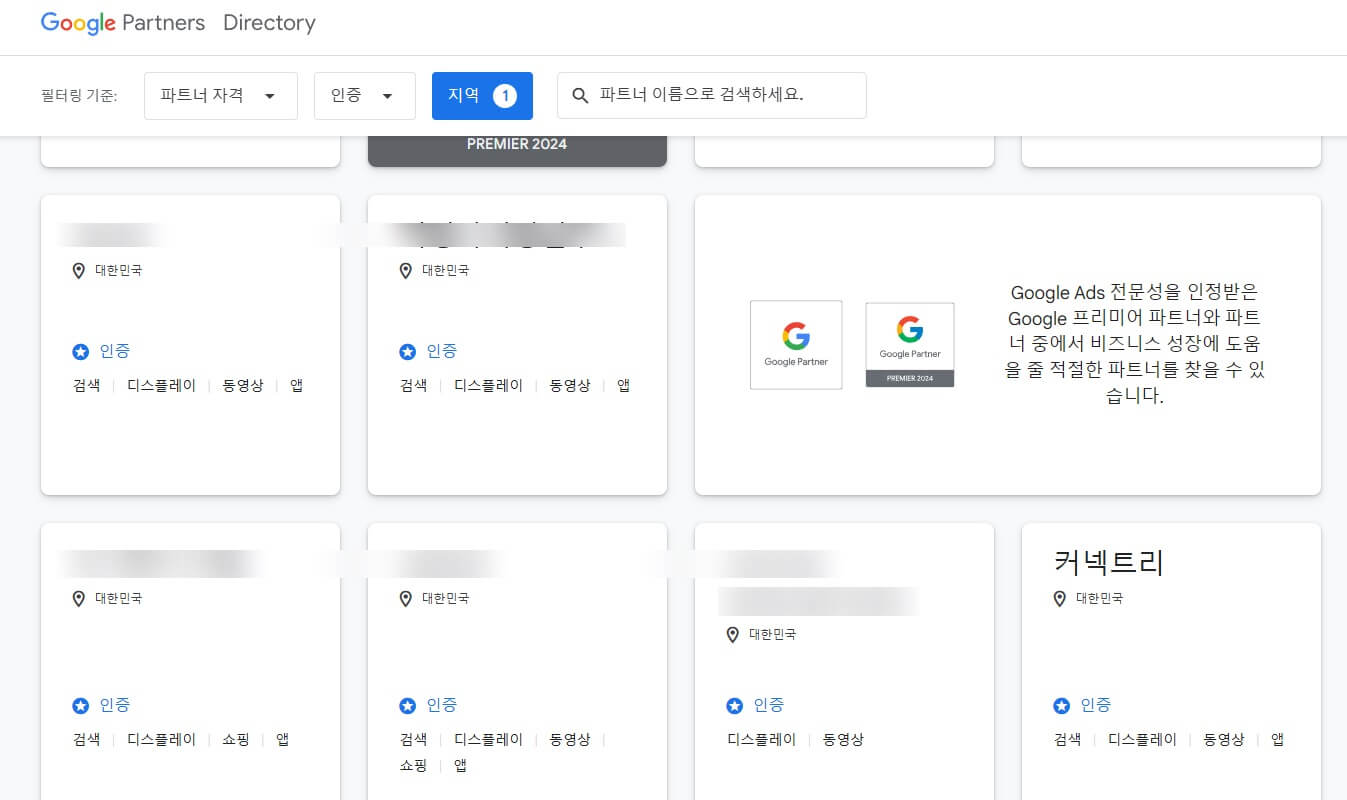This screenshot has height=800, width=1347.
Task: Click the Google Partner badge image
Action: click(x=796, y=345)
